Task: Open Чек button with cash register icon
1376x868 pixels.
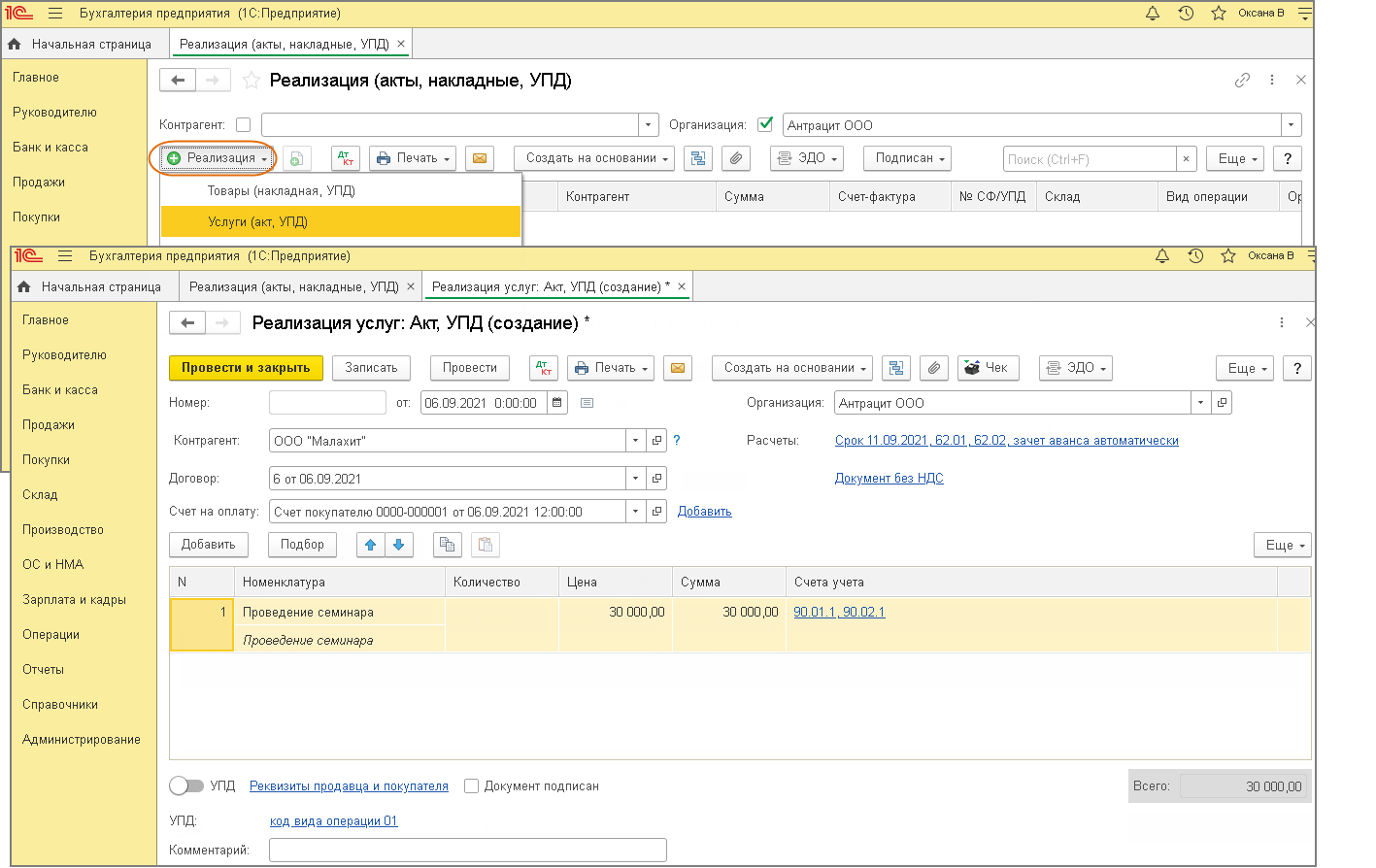Action: (987, 368)
